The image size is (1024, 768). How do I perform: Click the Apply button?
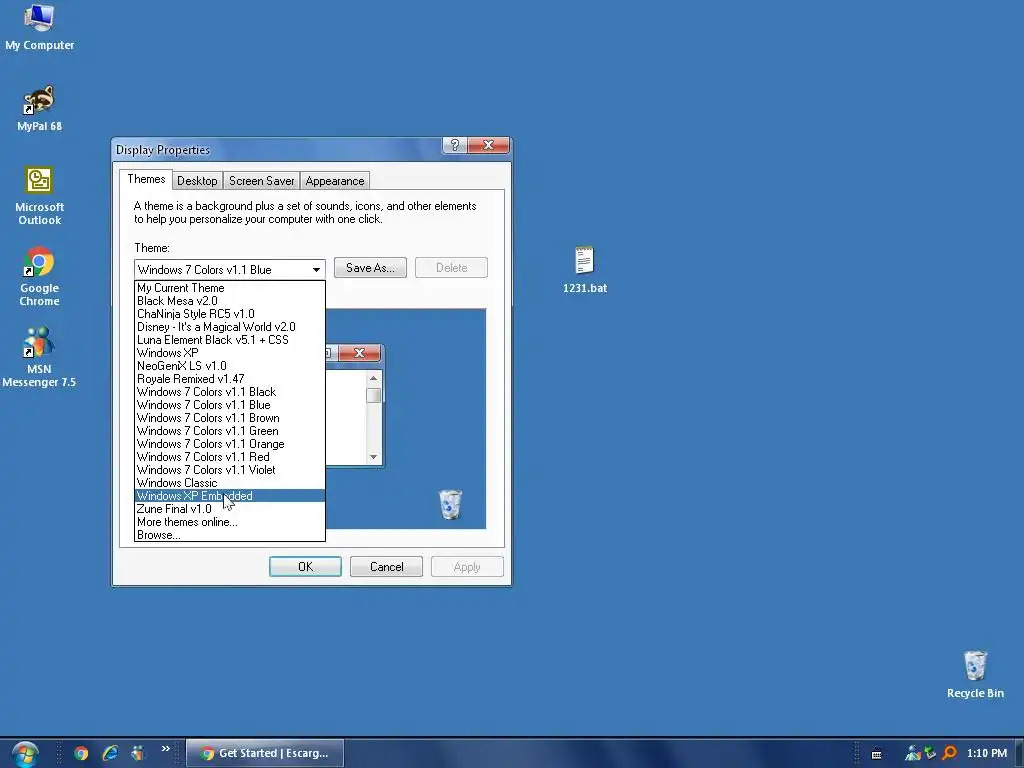(467, 567)
